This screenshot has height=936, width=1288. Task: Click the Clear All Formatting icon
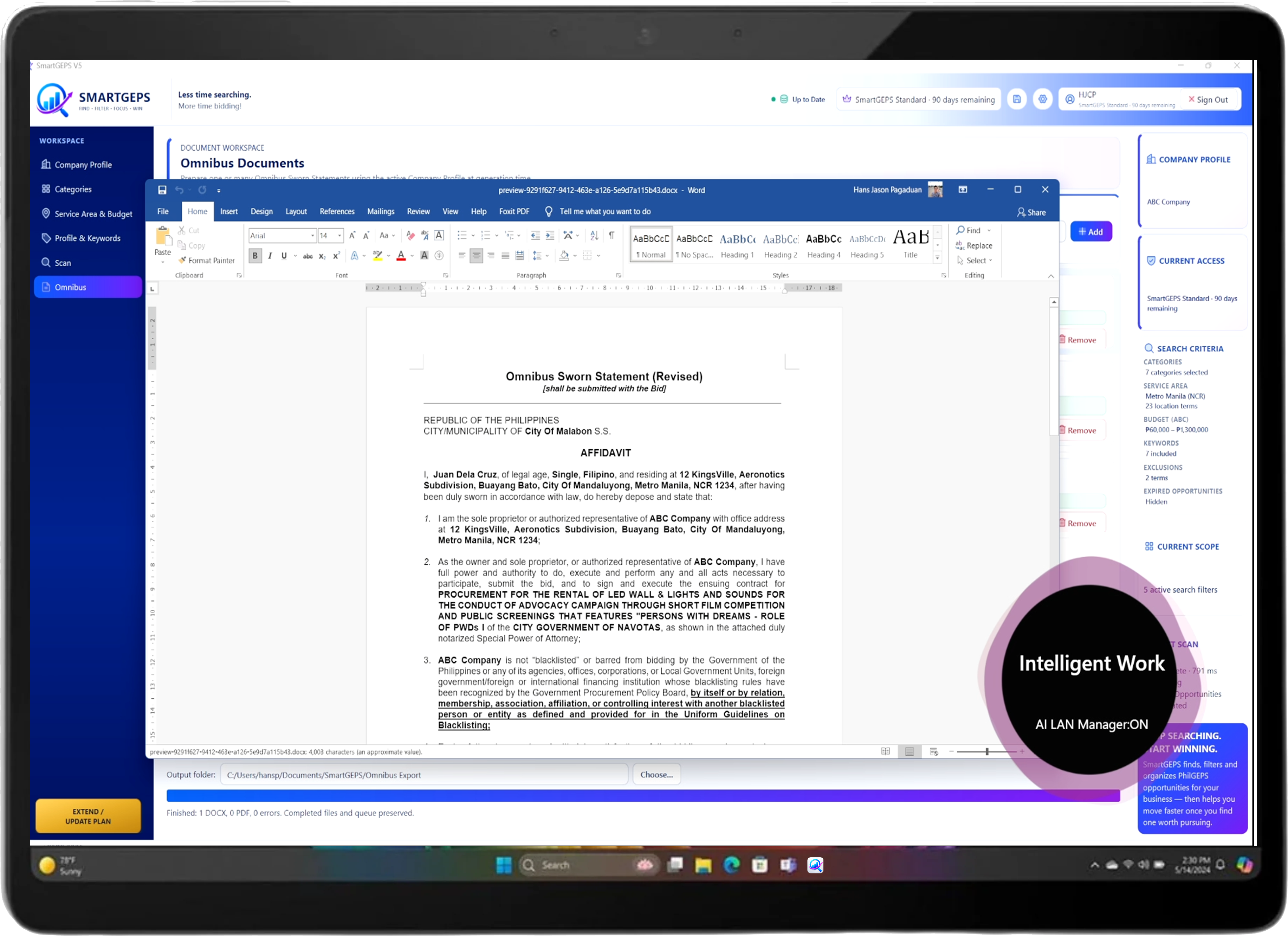click(x=410, y=235)
